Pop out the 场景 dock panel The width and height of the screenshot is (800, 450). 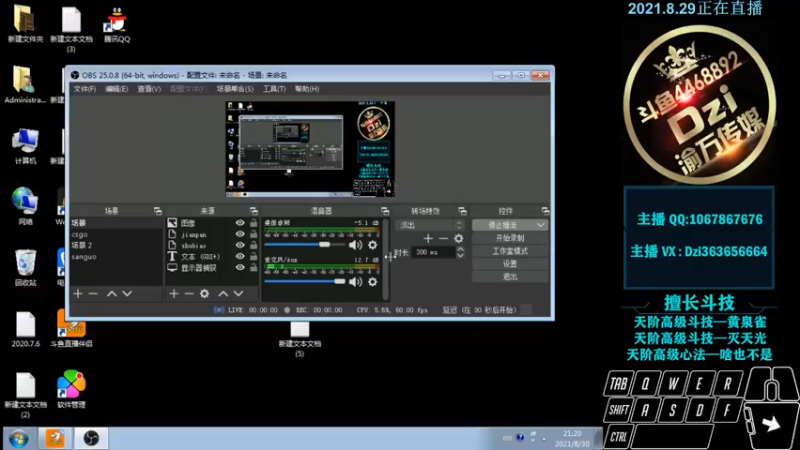pos(158,211)
